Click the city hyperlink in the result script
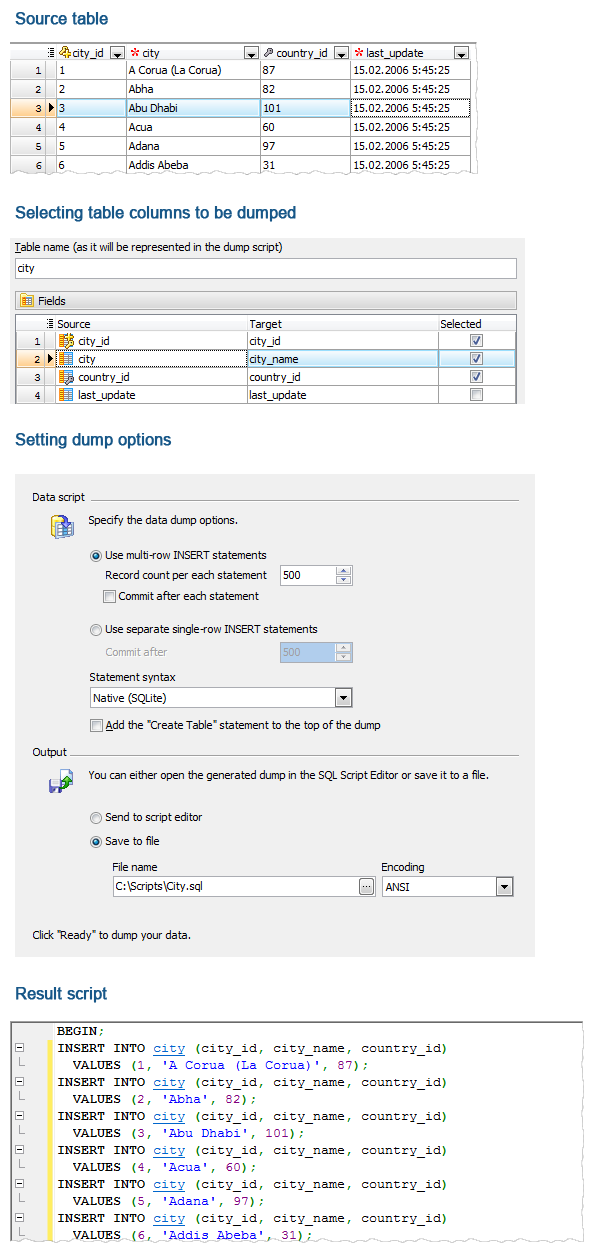This screenshot has width=590, height=1248. 168,1048
